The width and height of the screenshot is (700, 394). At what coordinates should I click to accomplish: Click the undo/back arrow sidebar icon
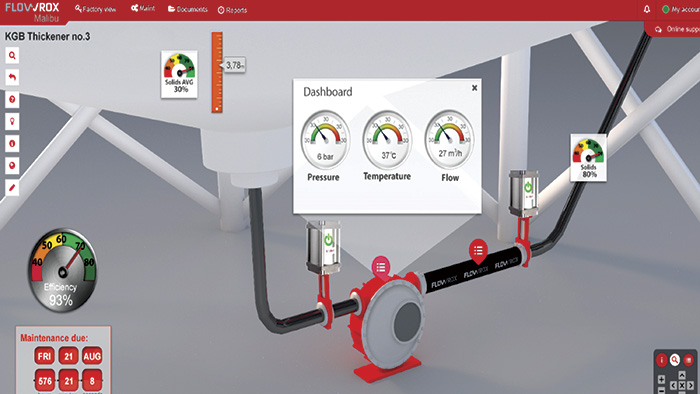(x=12, y=78)
